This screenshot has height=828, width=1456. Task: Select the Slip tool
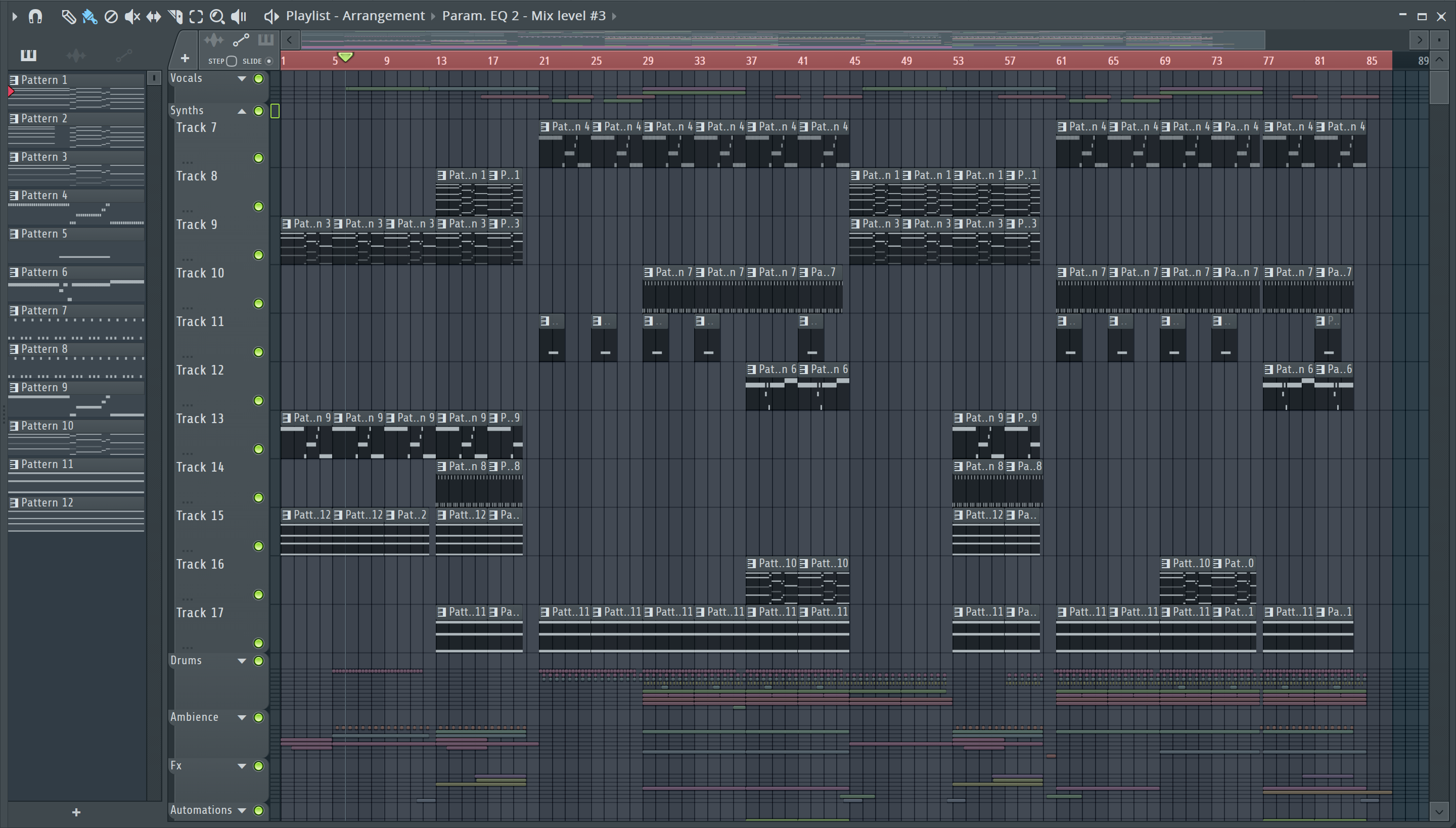click(154, 17)
